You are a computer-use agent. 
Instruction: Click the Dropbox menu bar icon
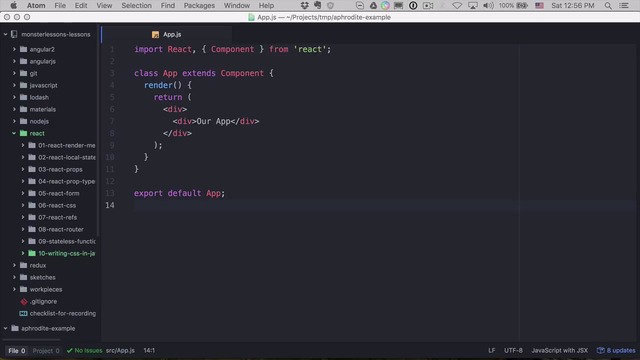(304, 5)
